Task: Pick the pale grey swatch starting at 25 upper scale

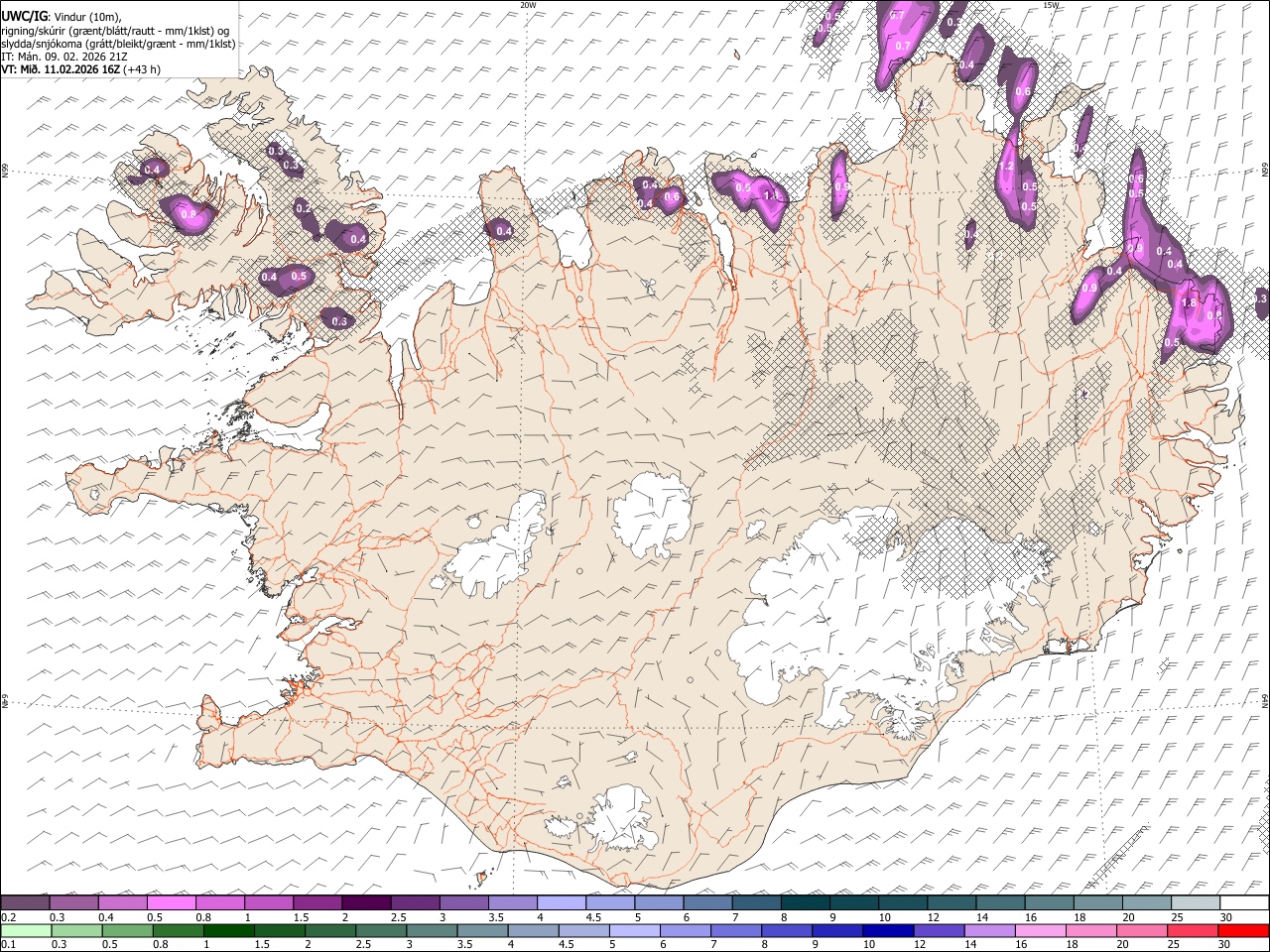Action: 1196,902
